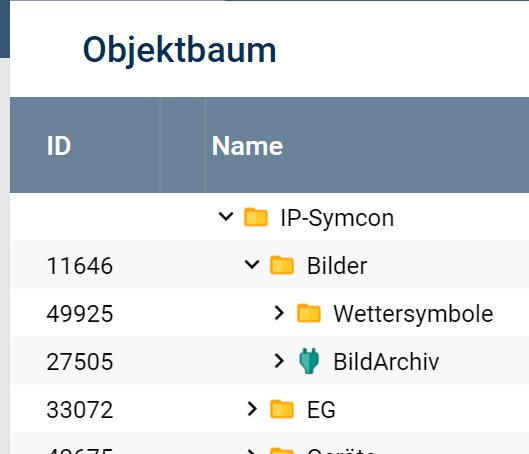Click the green plug icon of BildArchiv
Image resolution: width=529 pixels, height=454 pixels.
[x=309, y=361]
